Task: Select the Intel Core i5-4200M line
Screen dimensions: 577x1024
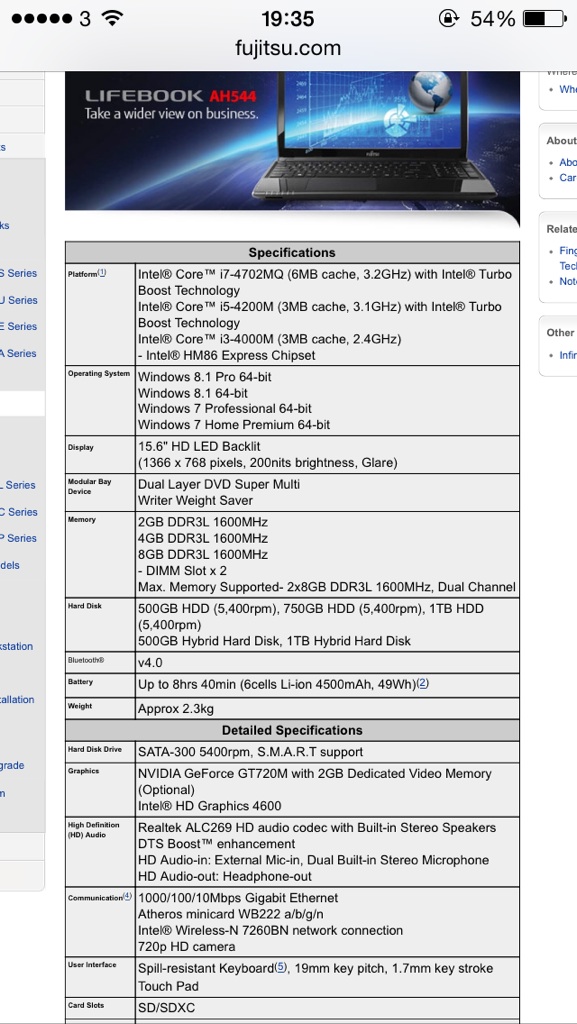Action: click(x=320, y=314)
